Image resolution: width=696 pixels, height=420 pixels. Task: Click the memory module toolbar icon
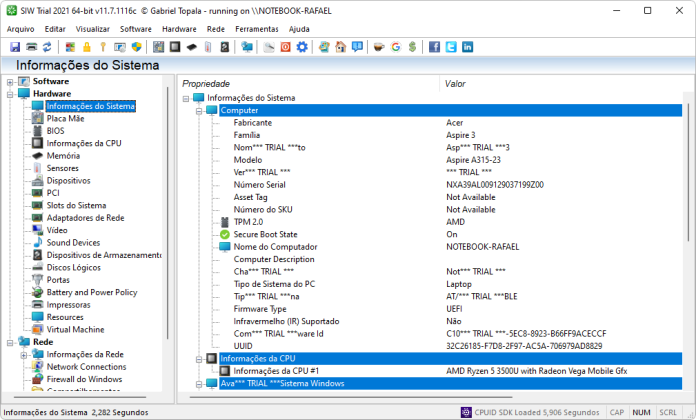pyautogui.click(x=192, y=47)
